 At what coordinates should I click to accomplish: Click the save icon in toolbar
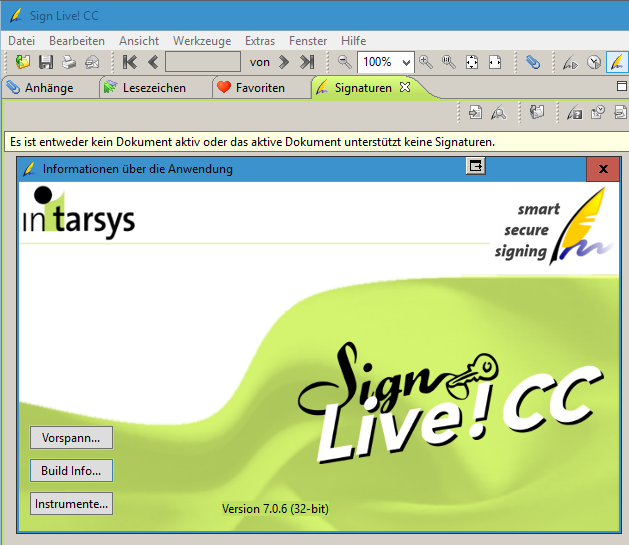tap(46, 62)
